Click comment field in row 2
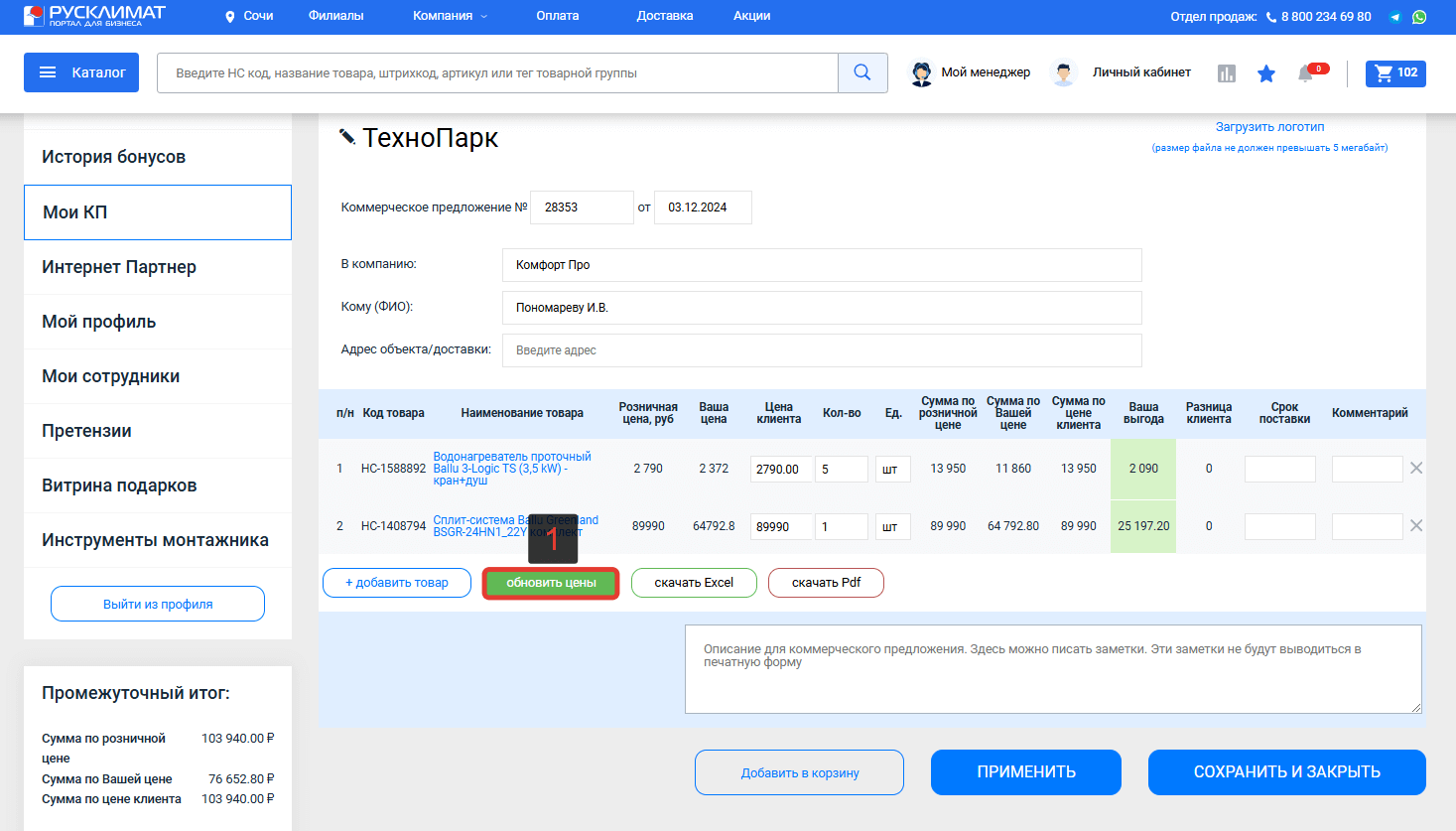The height and width of the screenshot is (831, 1456). [1368, 526]
